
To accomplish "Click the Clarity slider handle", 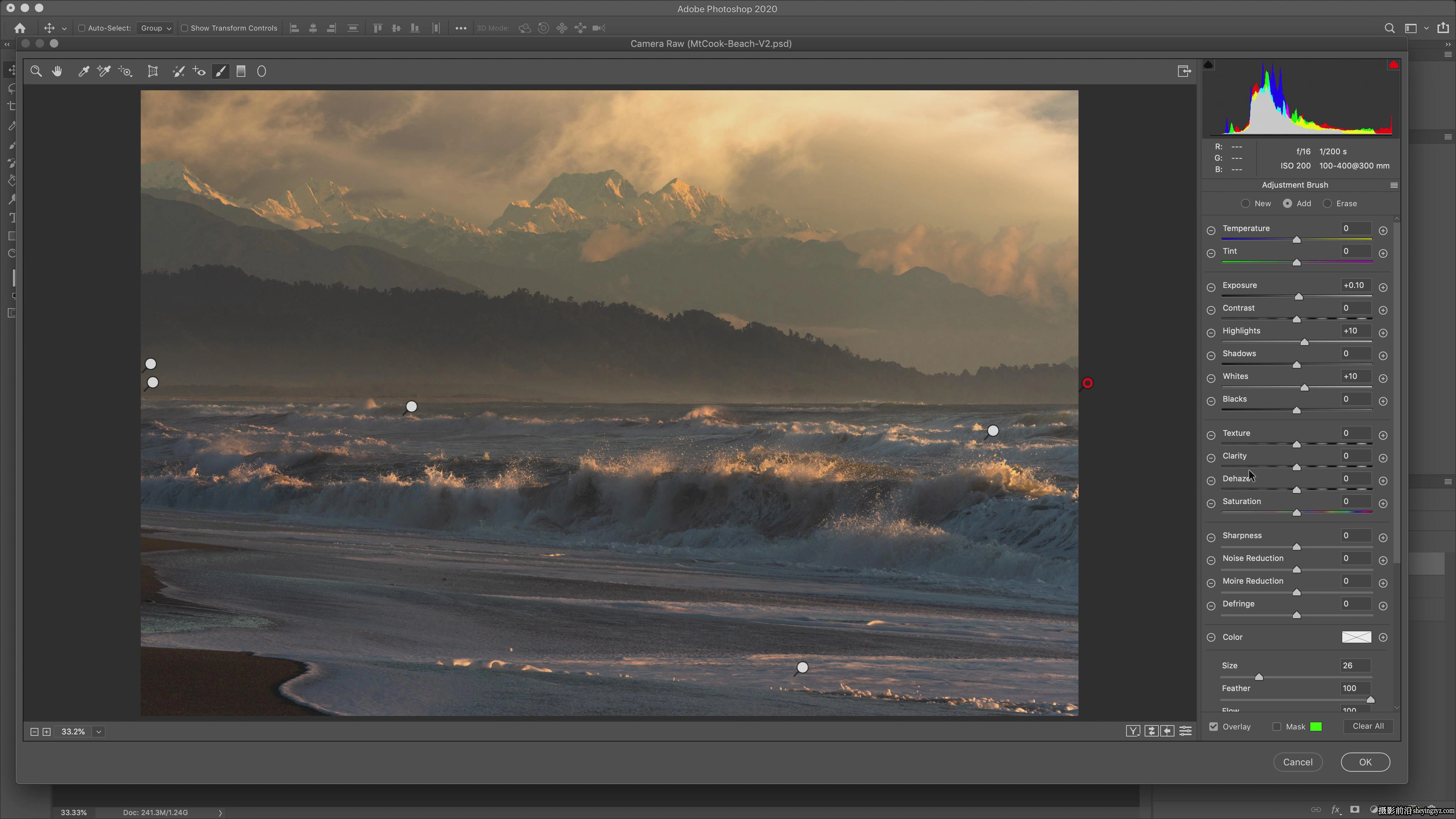I will click(x=1297, y=467).
